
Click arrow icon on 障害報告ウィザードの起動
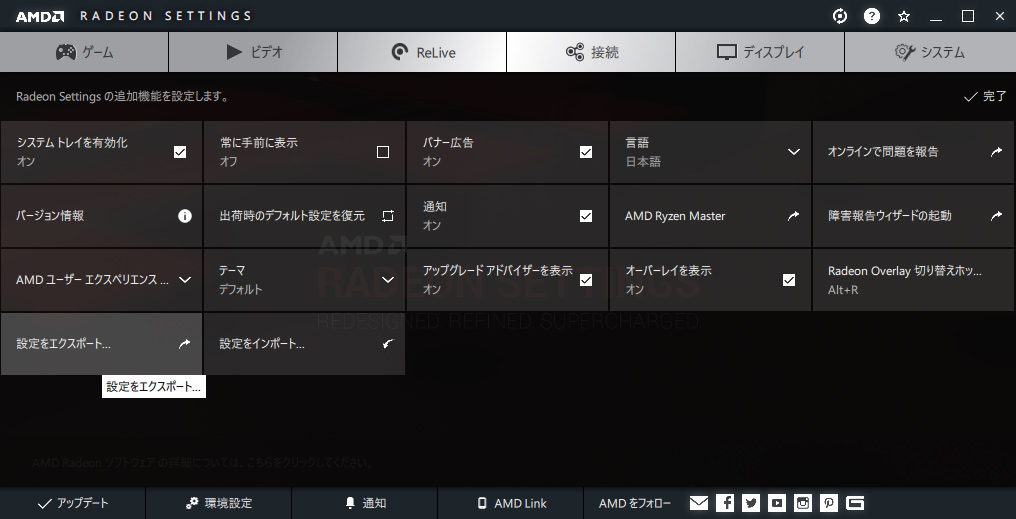pos(996,216)
